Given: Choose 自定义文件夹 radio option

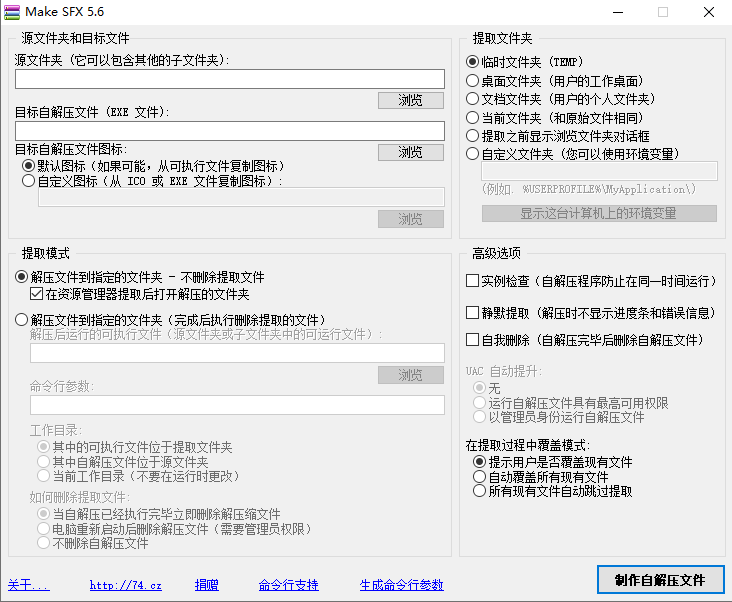Looking at the screenshot, I should (x=473, y=154).
